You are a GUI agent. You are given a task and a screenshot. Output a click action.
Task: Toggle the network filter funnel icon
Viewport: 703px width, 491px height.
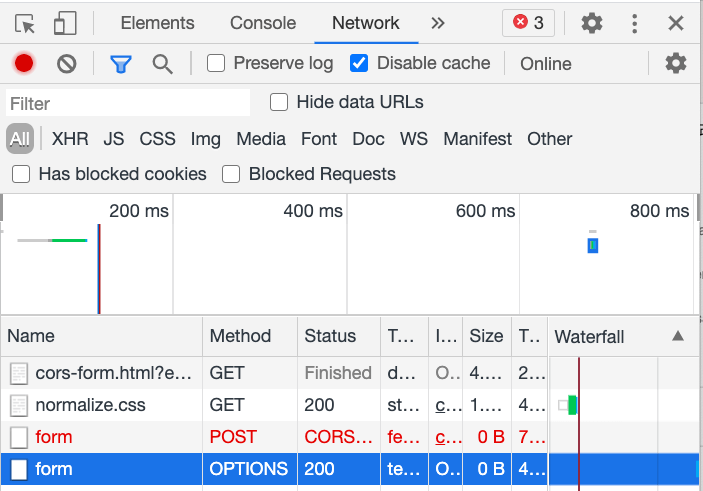point(121,64)
